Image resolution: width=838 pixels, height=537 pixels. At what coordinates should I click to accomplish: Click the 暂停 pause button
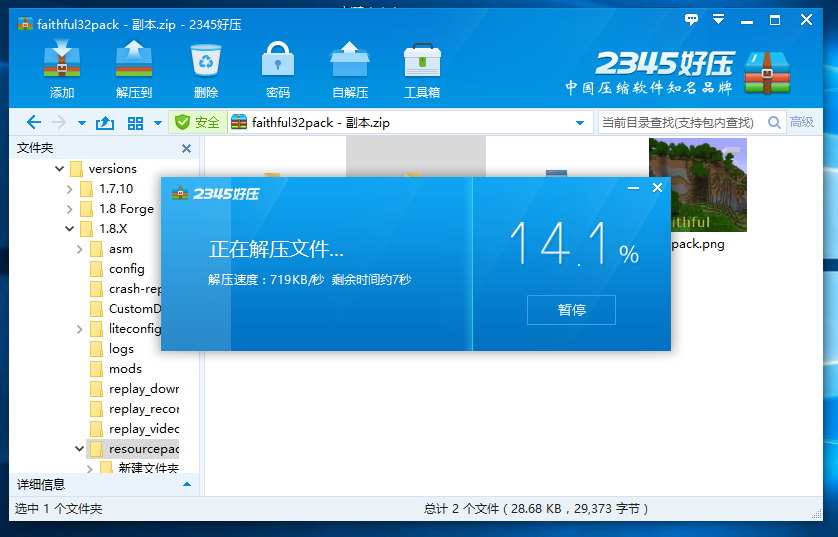click(571, 310)
